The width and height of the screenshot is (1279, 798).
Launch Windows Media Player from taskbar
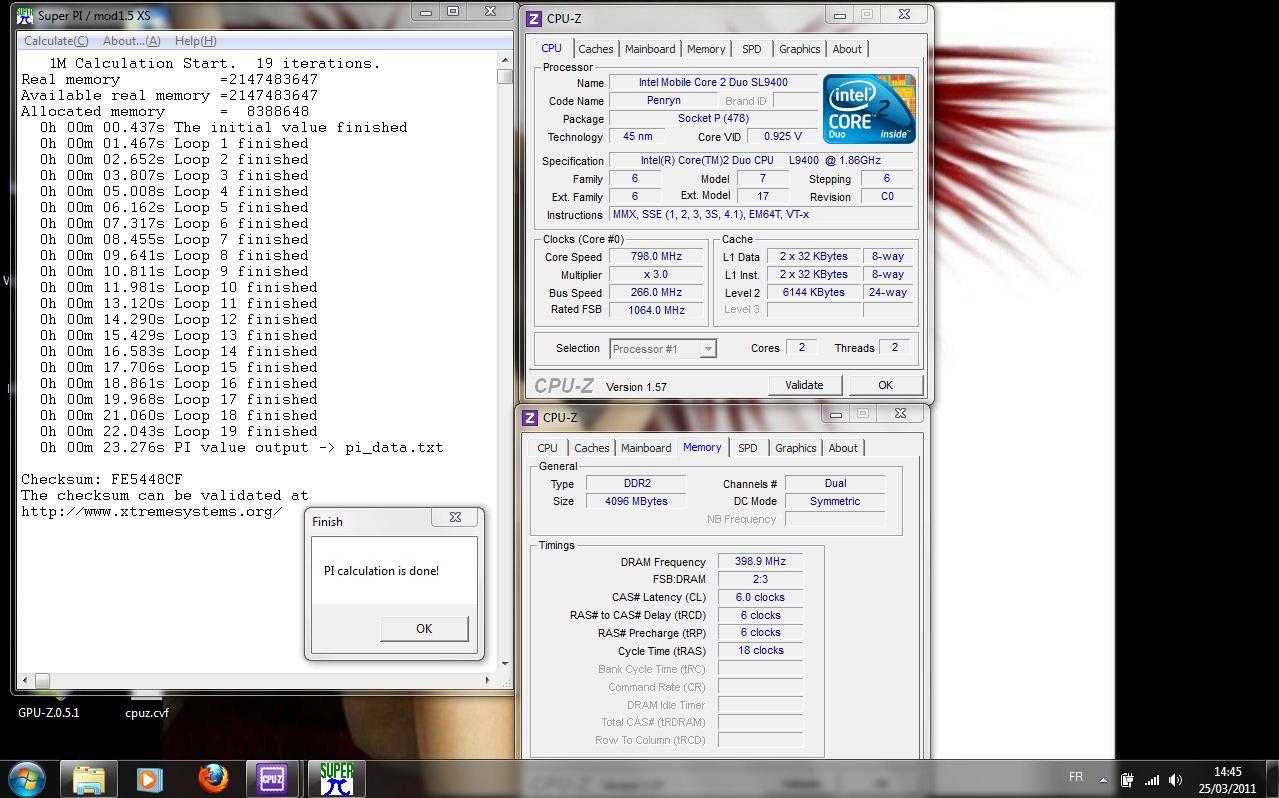(149, 779)
